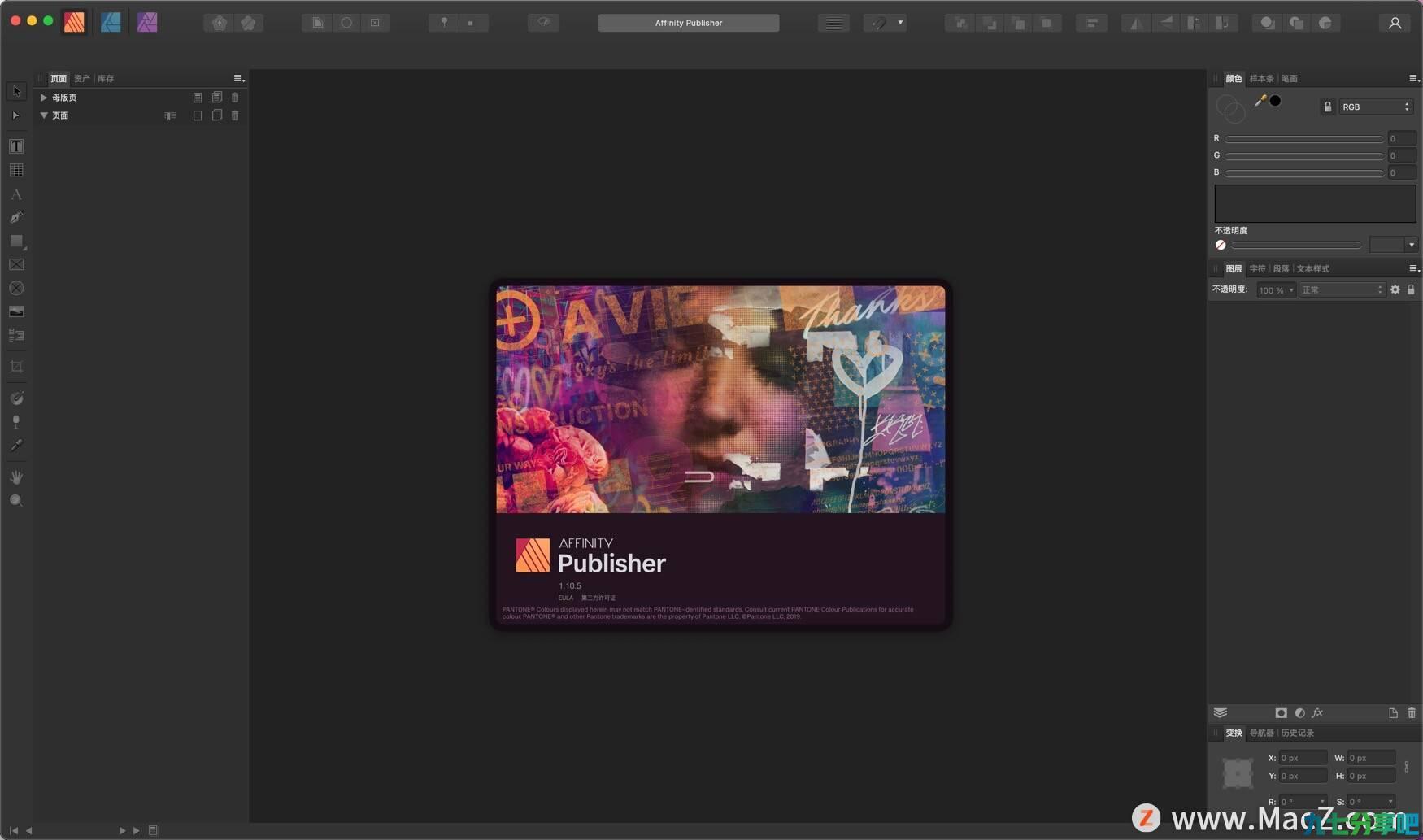
Task: Switch to Designer persona icon
Action: pos(111,22)
